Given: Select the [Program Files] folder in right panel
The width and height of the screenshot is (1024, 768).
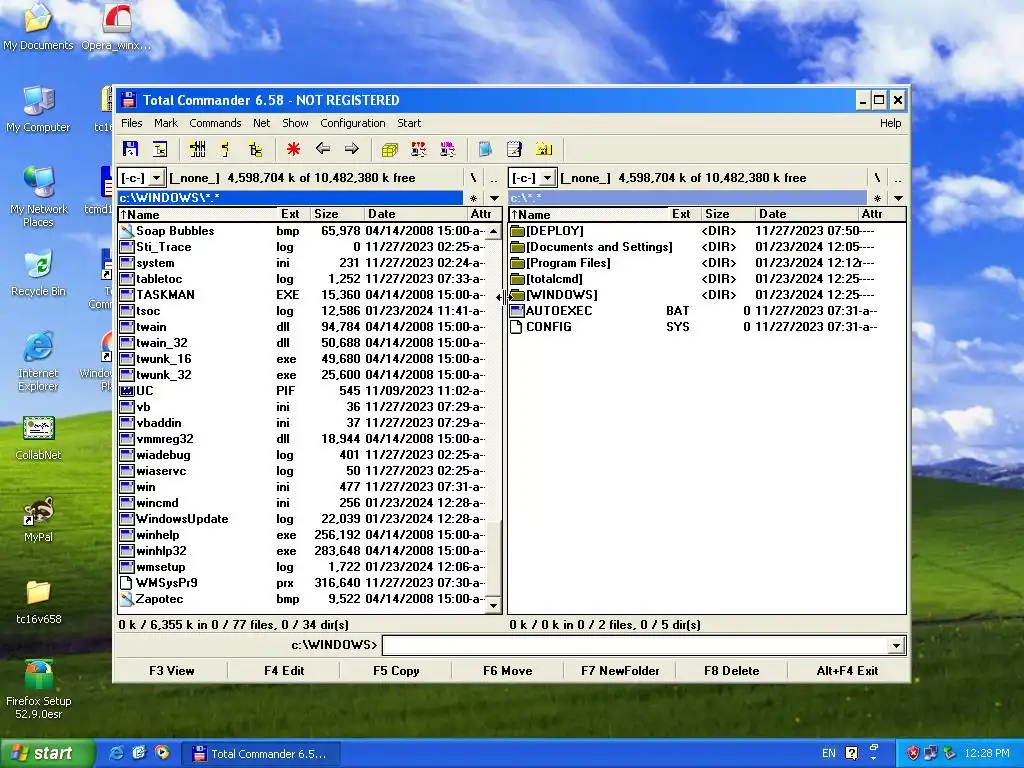Looking at the screenshot, I should tap(707, 263).
